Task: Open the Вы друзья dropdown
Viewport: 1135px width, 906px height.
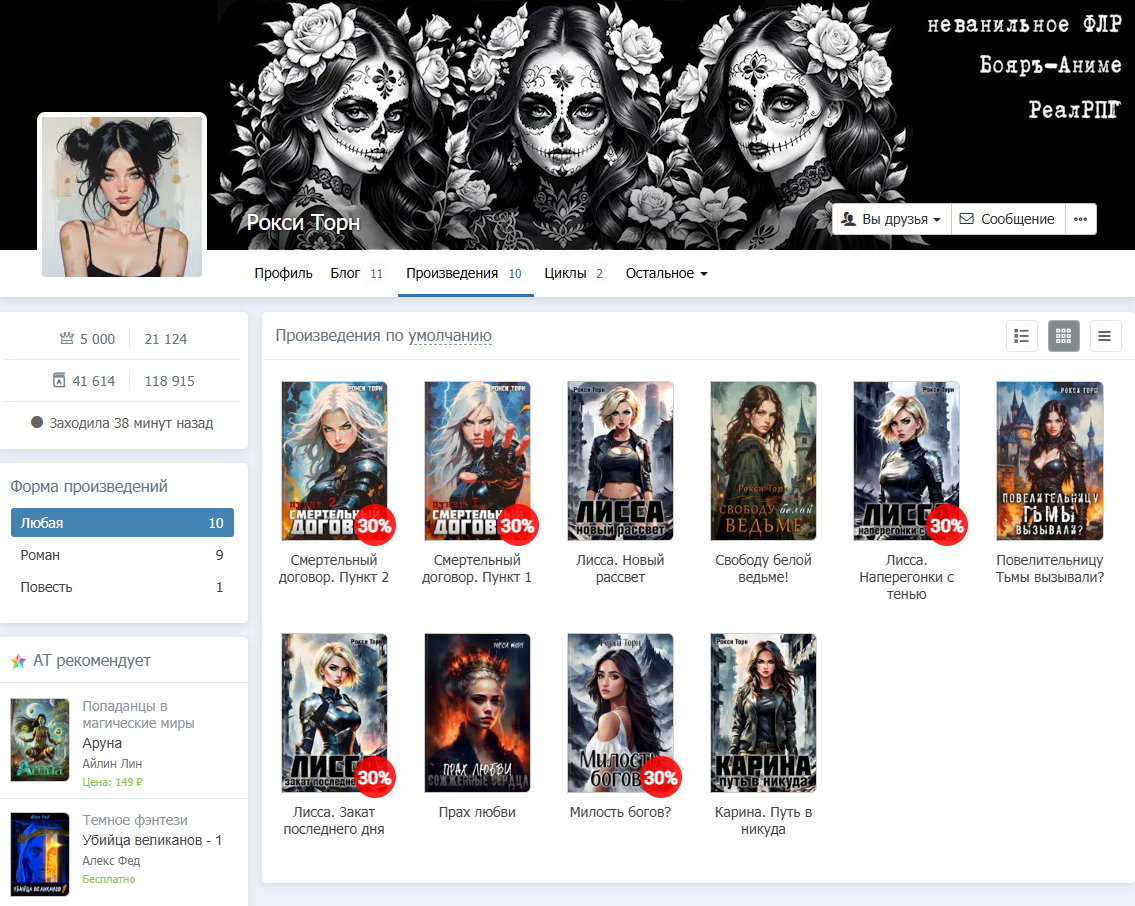Action: click(x=891, y=219)
